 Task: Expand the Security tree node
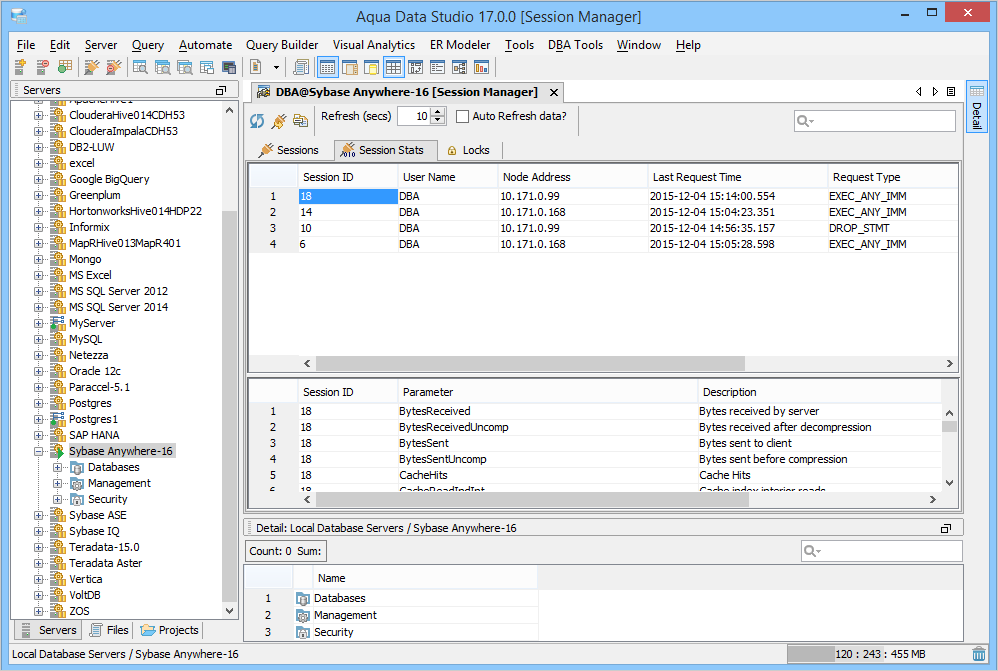click(x=57, y=499)
